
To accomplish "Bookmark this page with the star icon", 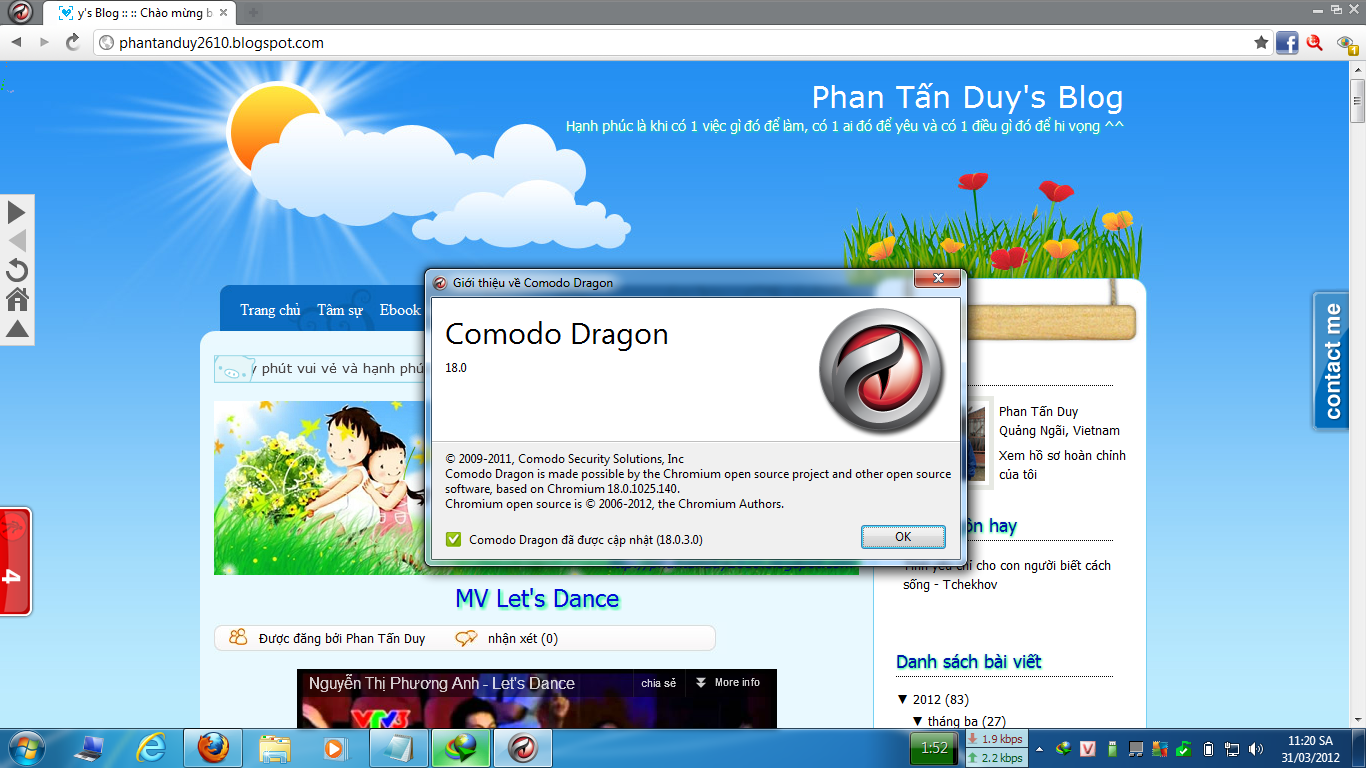I will coord(1262,43).
